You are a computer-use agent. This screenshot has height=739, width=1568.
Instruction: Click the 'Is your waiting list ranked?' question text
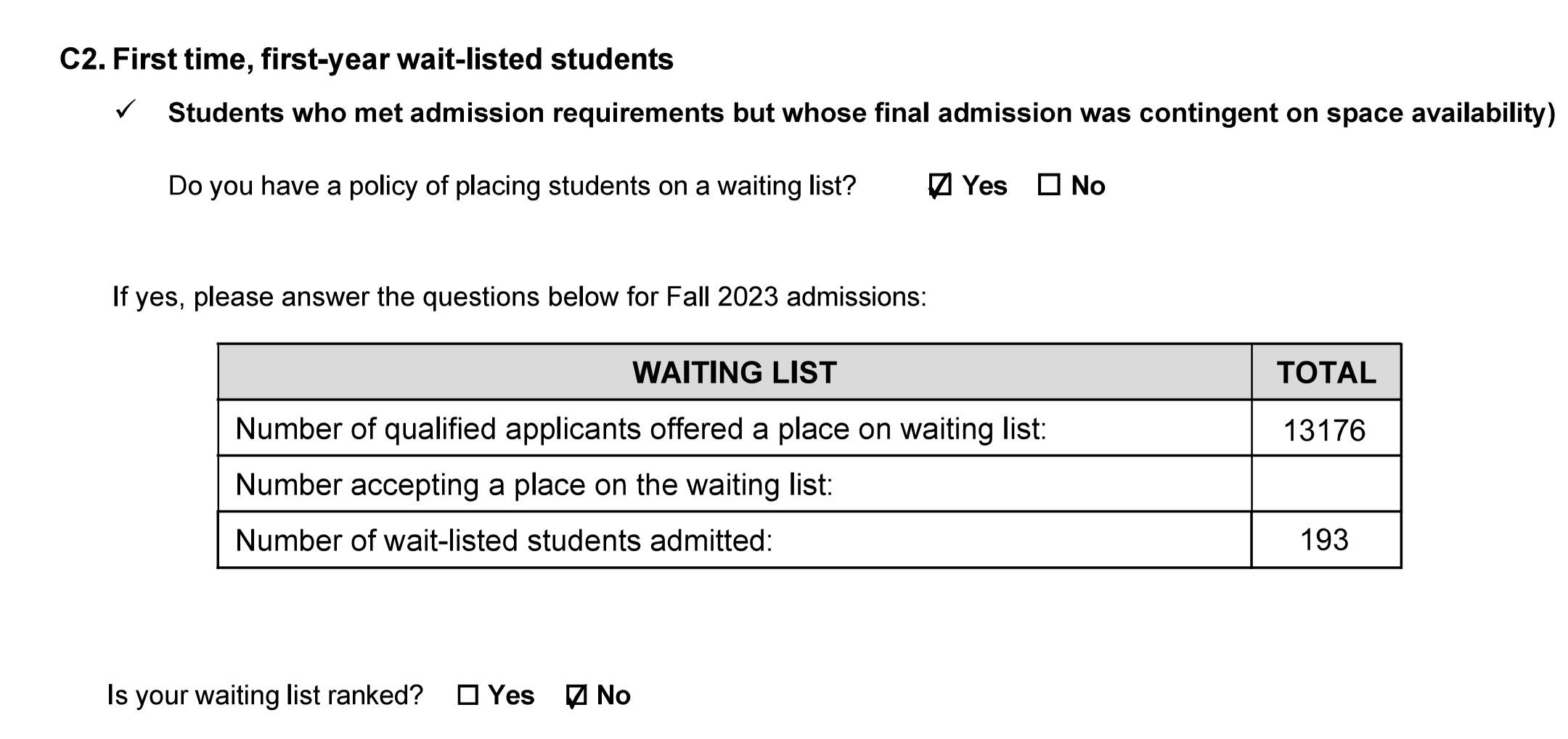265,695
